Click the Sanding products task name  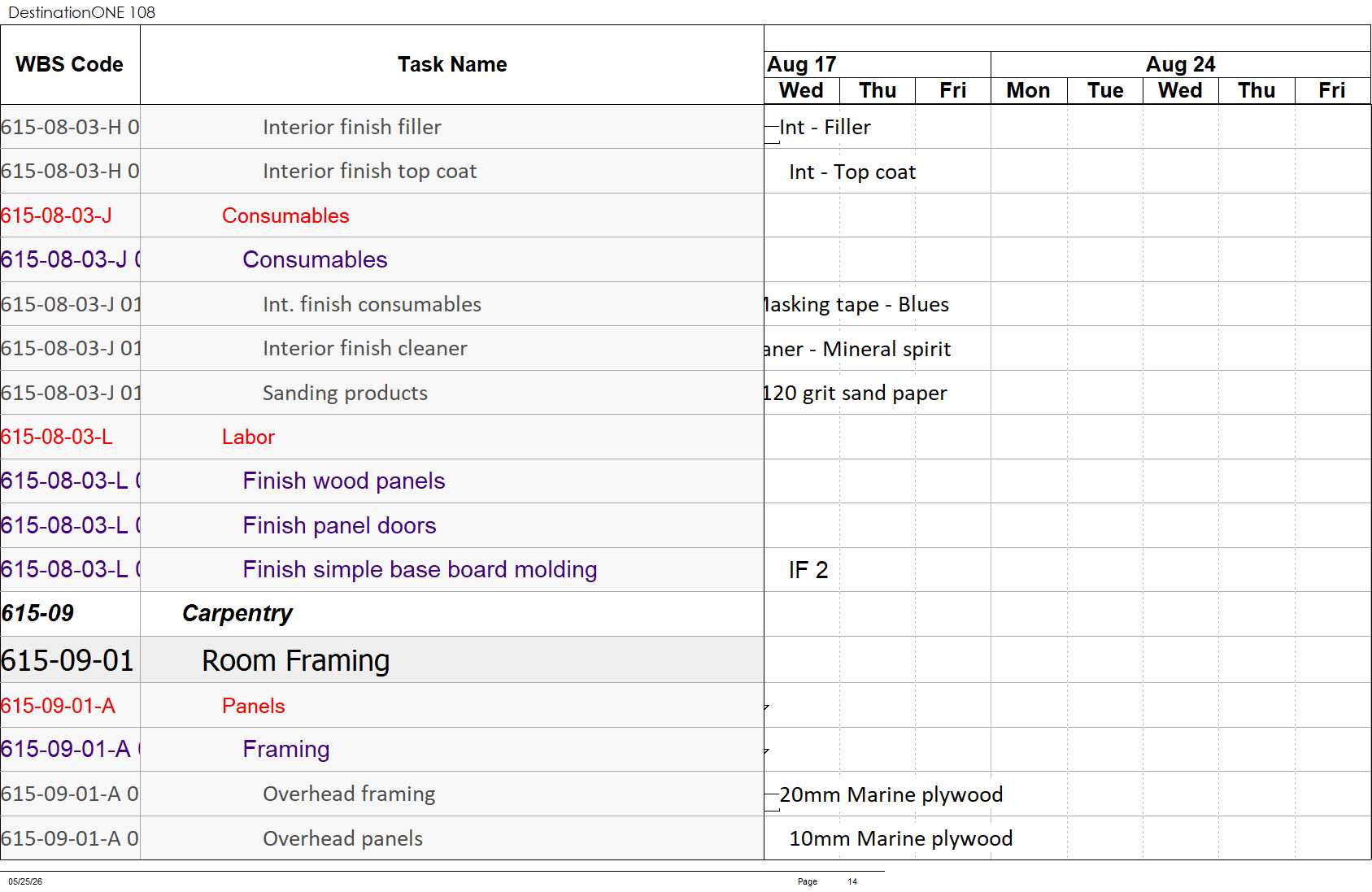345,393
